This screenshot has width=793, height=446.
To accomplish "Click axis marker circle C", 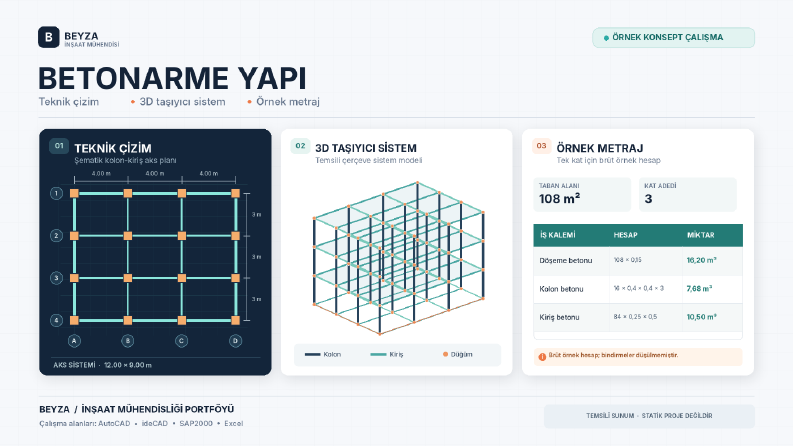I will (182, 341).
